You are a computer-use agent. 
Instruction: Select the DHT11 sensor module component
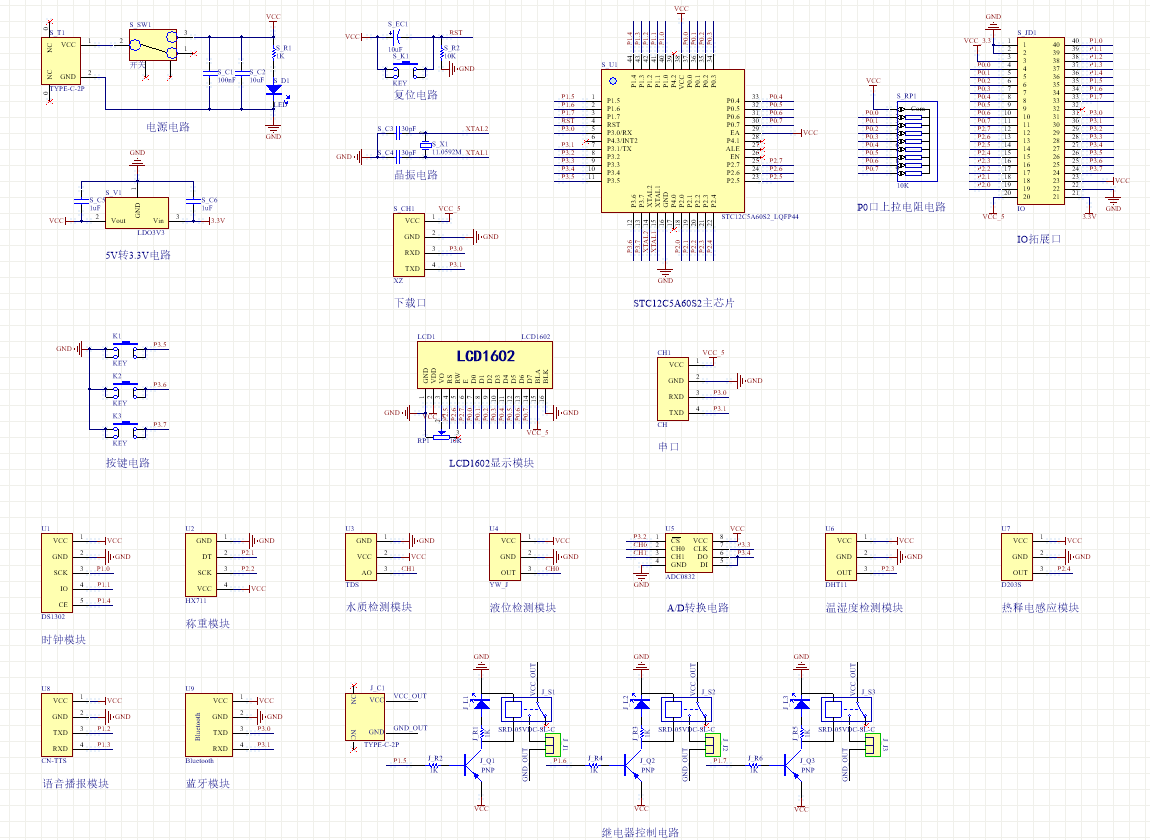[x=842, y=557]
